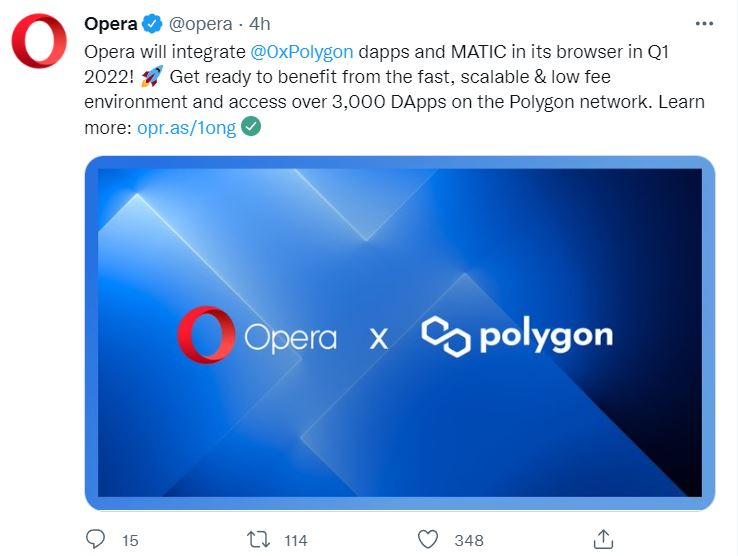Open the 4h timestamp link
This screenshot has width=738, height=556.
[260, 24]
